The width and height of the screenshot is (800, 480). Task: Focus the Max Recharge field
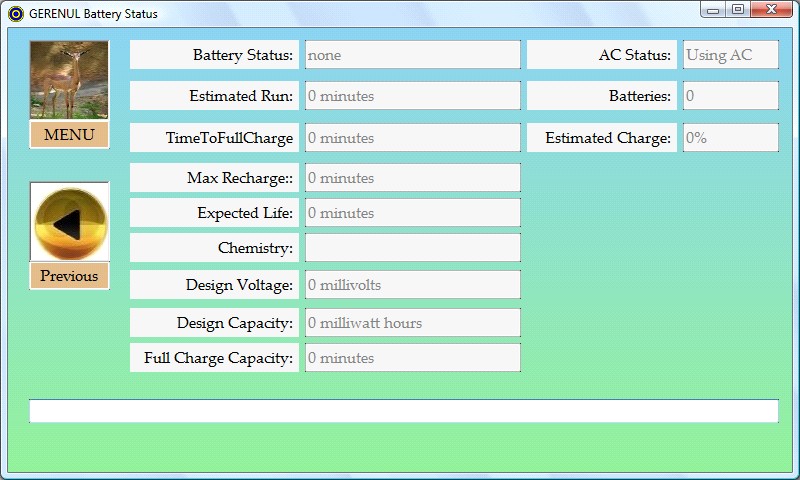click(x=412, y=178)
